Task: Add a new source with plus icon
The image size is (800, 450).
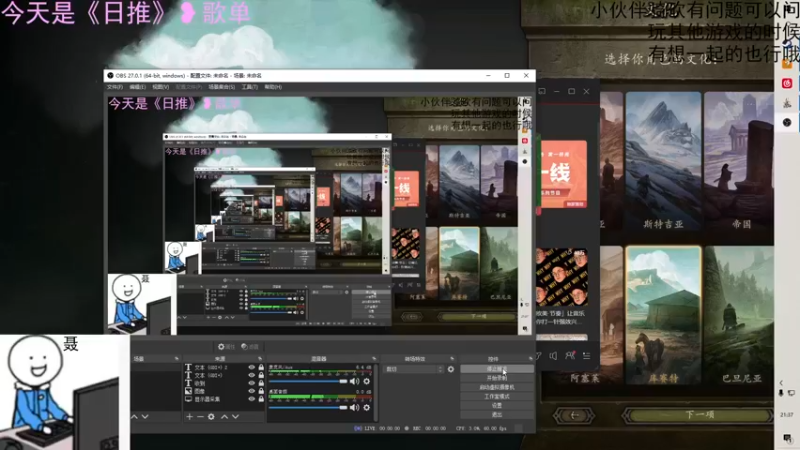Action: 189,417
